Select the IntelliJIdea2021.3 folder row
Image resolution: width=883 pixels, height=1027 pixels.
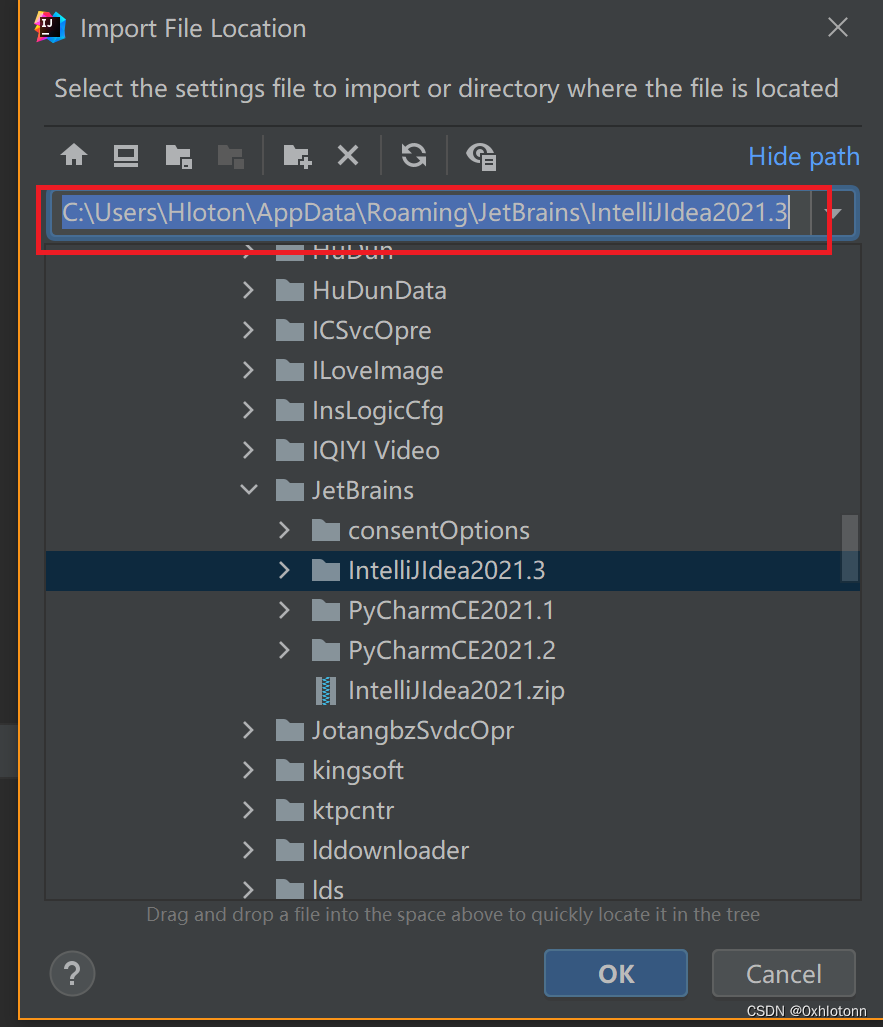coord(452,570)
